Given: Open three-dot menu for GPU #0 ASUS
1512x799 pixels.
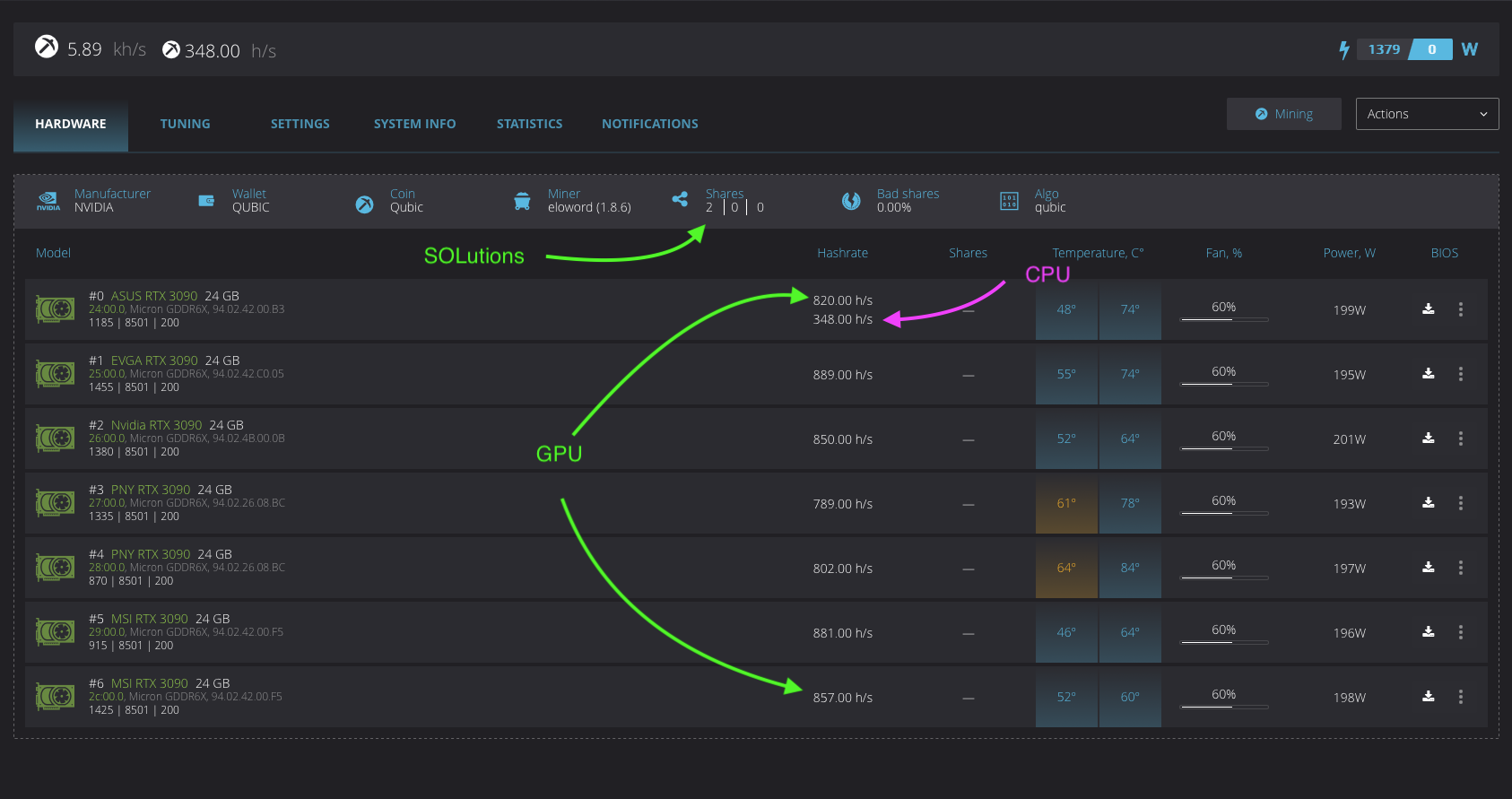Looking at the screenshot, I should (x=1461, y=309).
